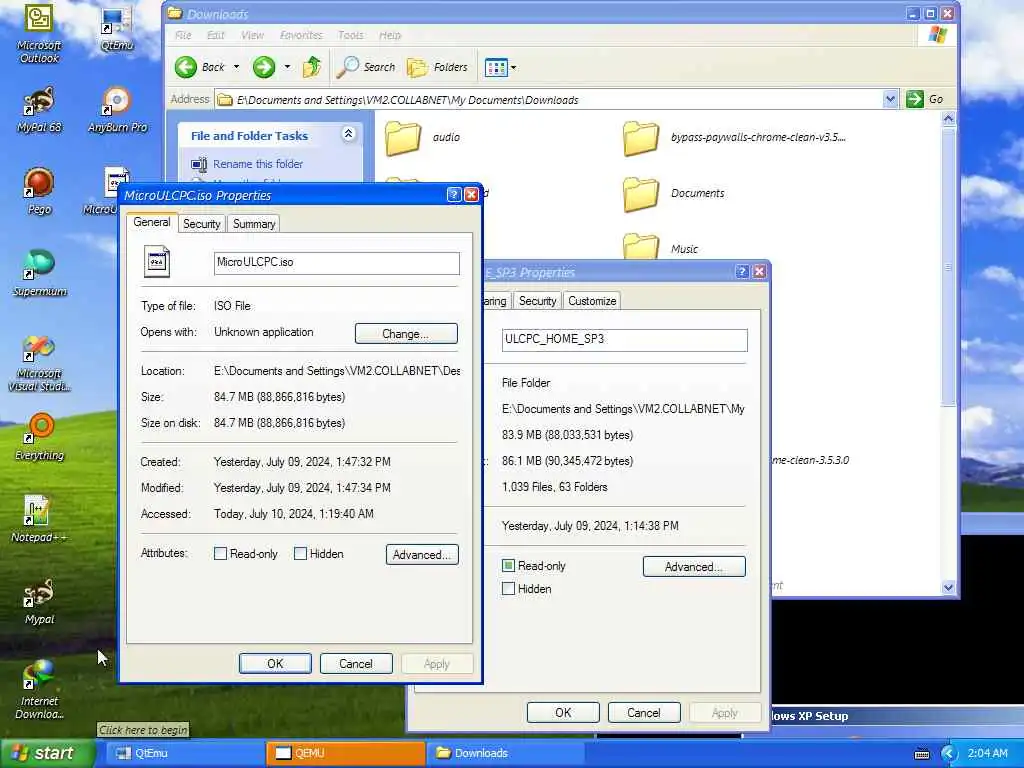
Task: Open the Help menu in Downloads
Action: [x=390, y=35]
